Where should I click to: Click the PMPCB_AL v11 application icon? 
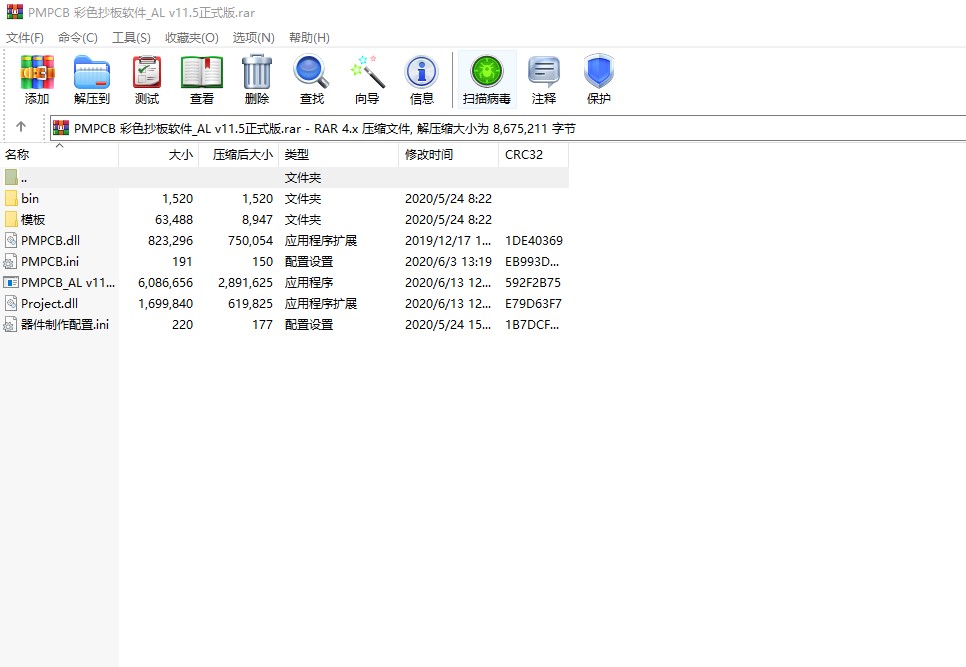click(11, 283)
